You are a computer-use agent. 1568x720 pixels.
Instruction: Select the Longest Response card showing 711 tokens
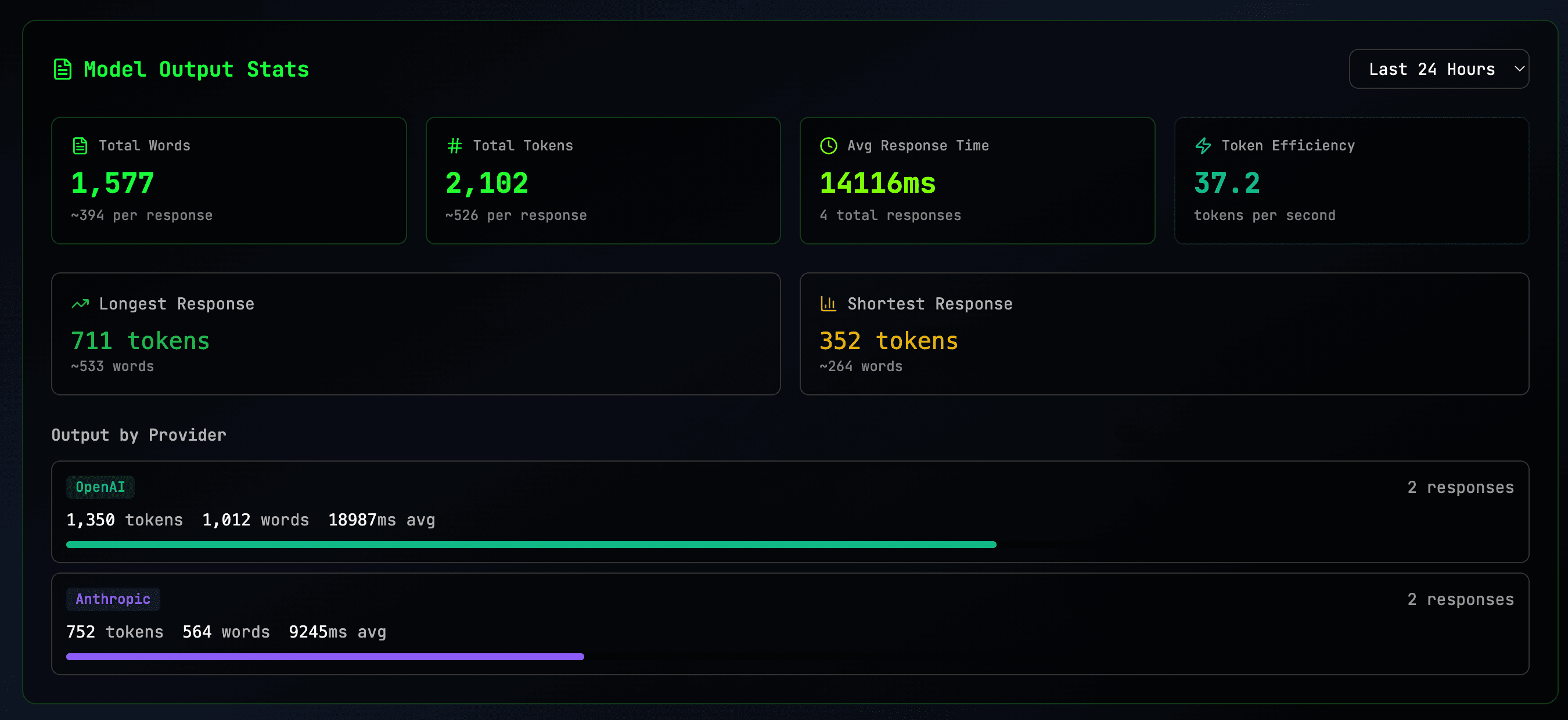(416, 333)
